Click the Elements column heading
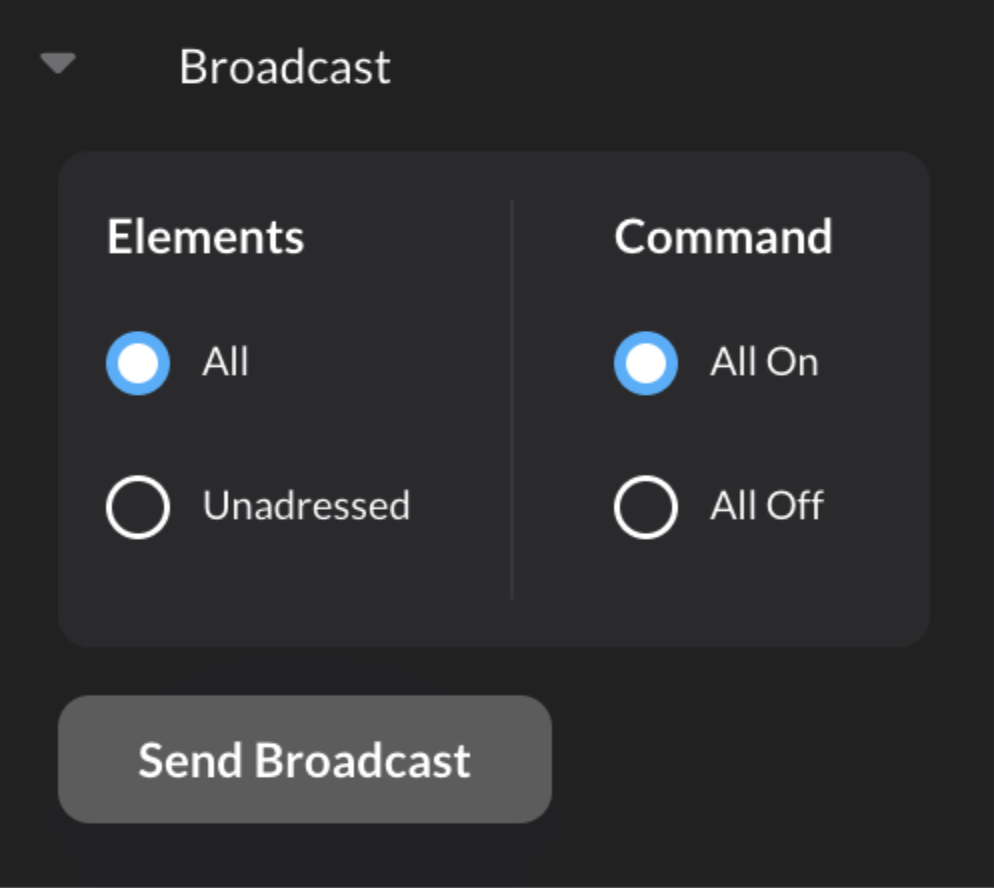994x888 pixels. [x=205, y=237]
